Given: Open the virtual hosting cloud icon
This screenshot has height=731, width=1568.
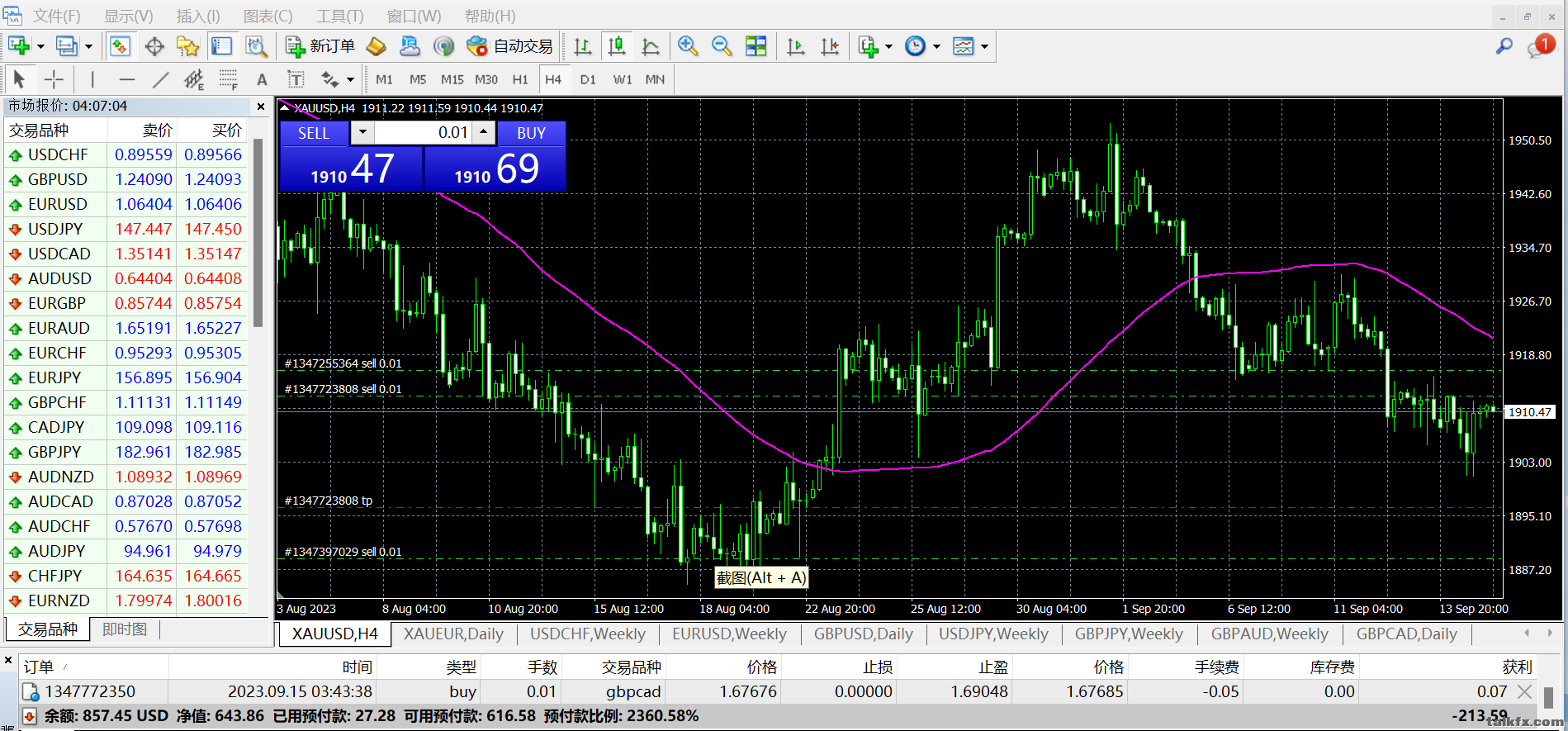Looking at the screenshot, I should point(410,46).
